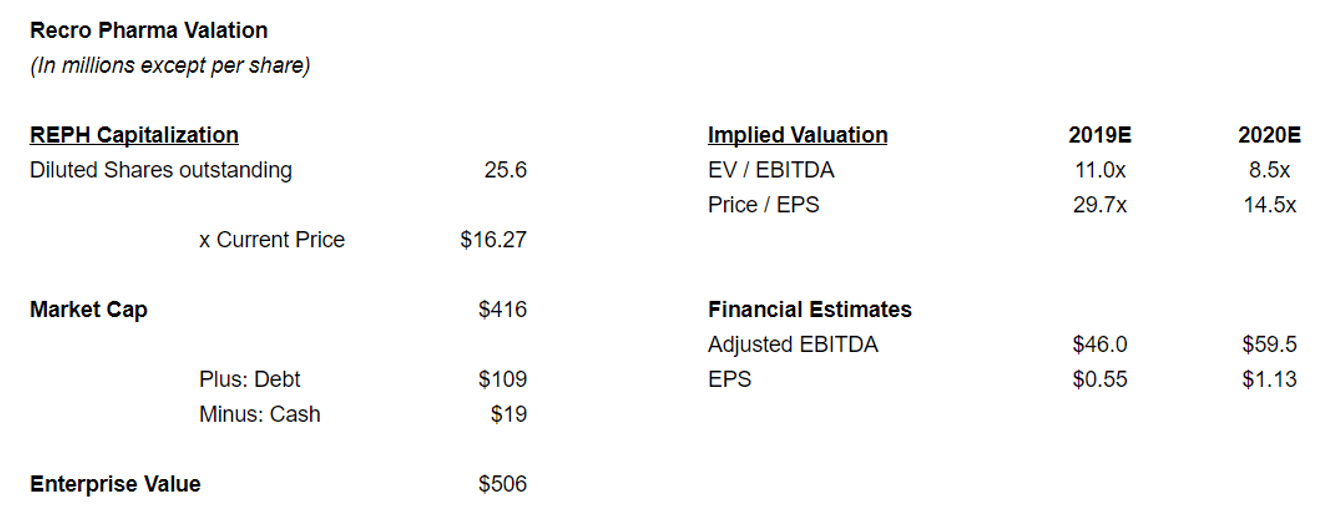Click the $109 debt value
This screenshot has width=1335, height=516.
[502, 380]
